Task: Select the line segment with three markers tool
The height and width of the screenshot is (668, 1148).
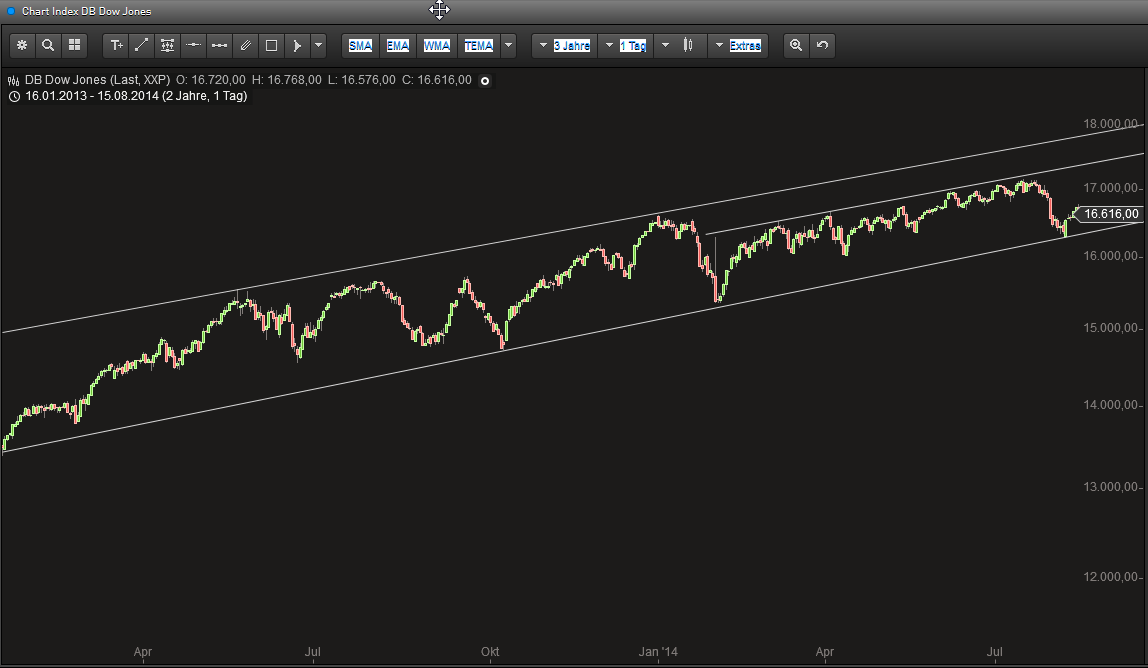Action: tap(219, 45)
